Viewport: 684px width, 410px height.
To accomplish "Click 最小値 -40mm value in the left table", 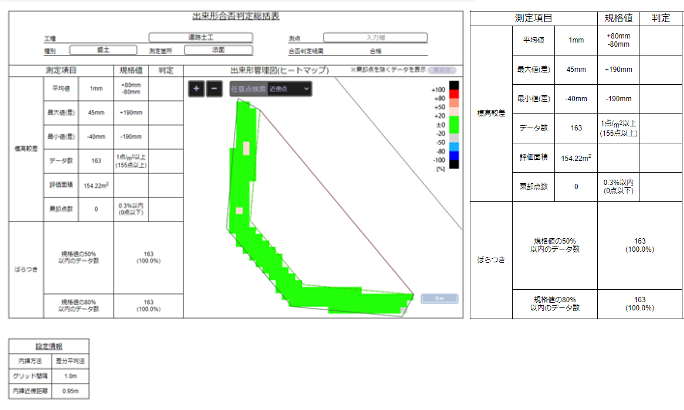I will pos(96,137).
